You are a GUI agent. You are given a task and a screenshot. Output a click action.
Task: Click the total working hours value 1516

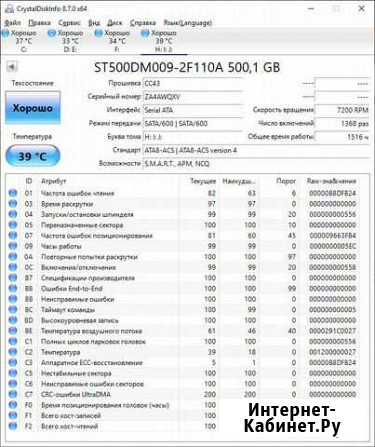(x=342, y=137)
